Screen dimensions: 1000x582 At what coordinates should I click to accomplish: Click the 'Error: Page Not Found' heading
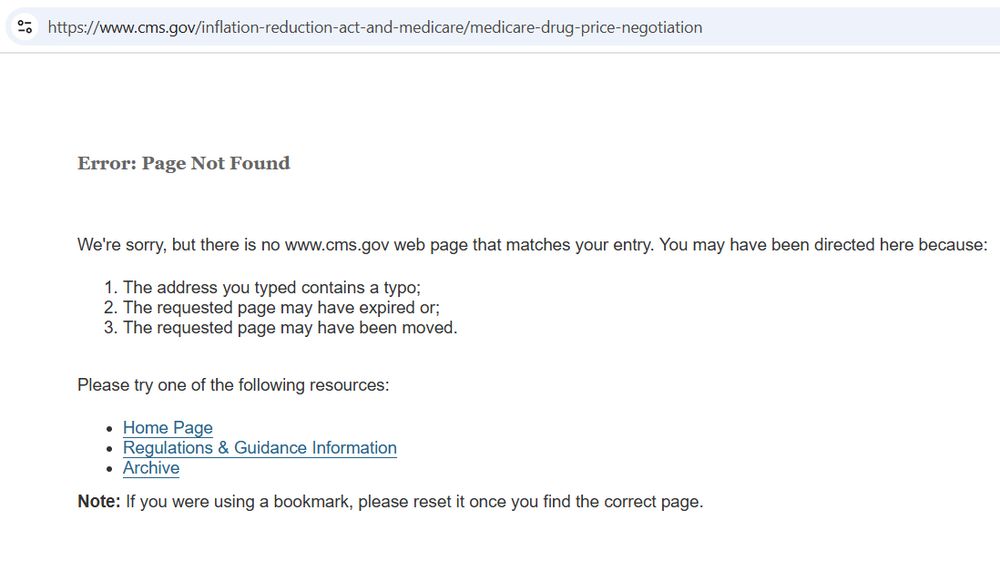[x=184, y=163]
